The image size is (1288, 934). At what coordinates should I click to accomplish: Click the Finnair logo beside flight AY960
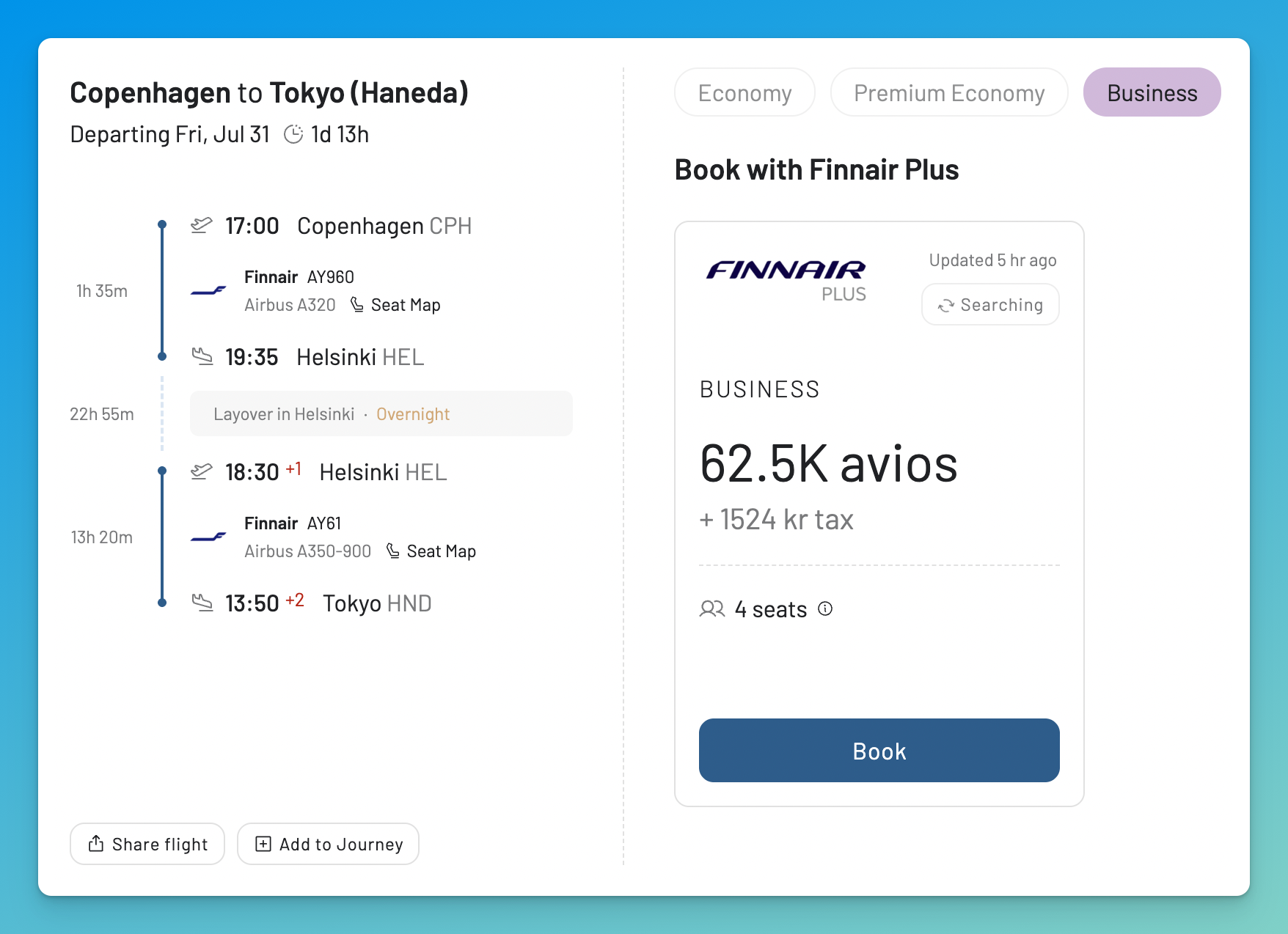(208, 291)
